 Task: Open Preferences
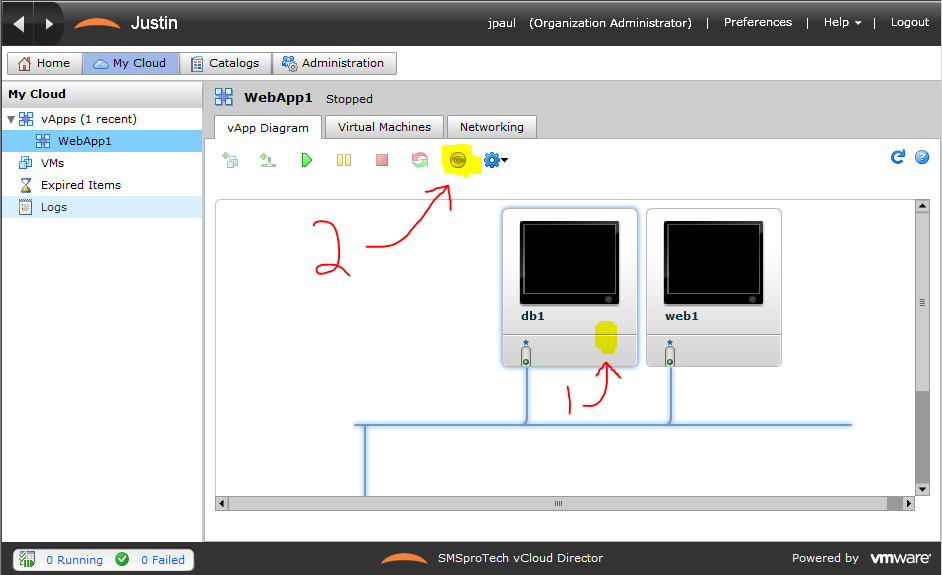tap(758, 22)
